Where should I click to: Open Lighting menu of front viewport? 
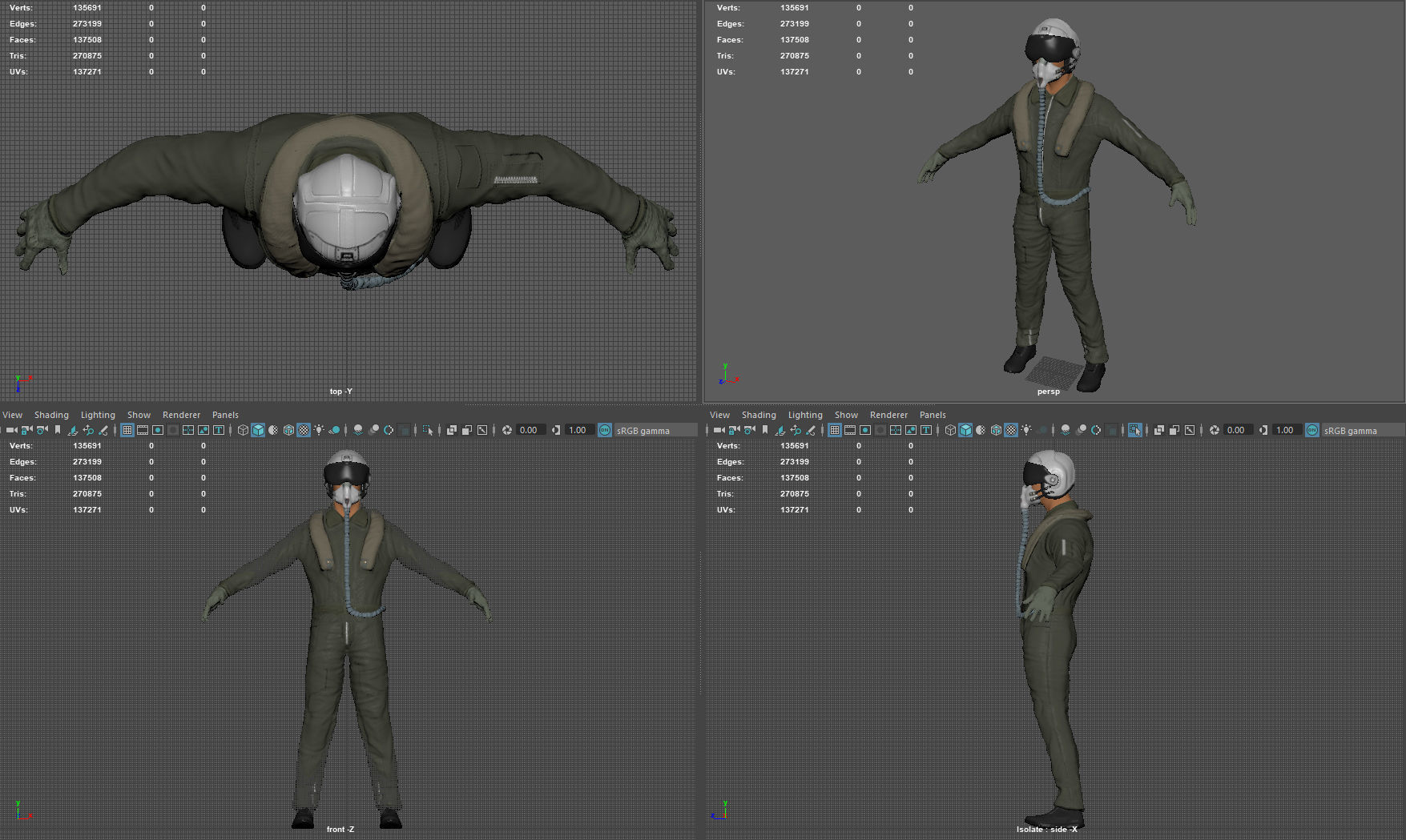(98, 415)
